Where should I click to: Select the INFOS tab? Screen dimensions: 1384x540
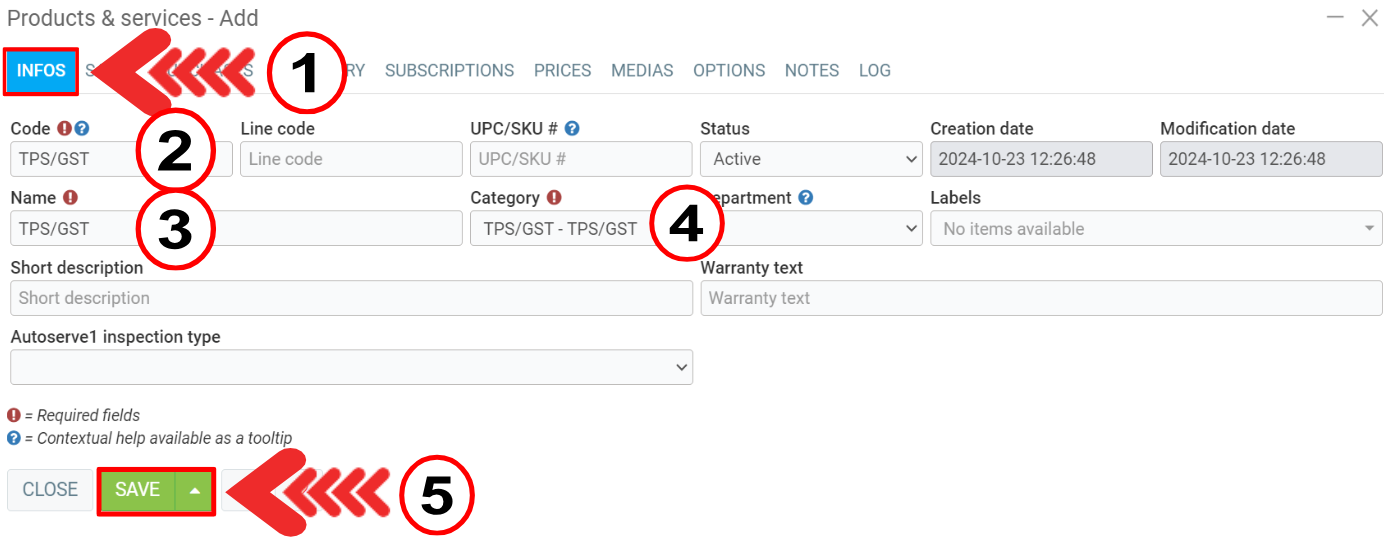coord(41,71)
